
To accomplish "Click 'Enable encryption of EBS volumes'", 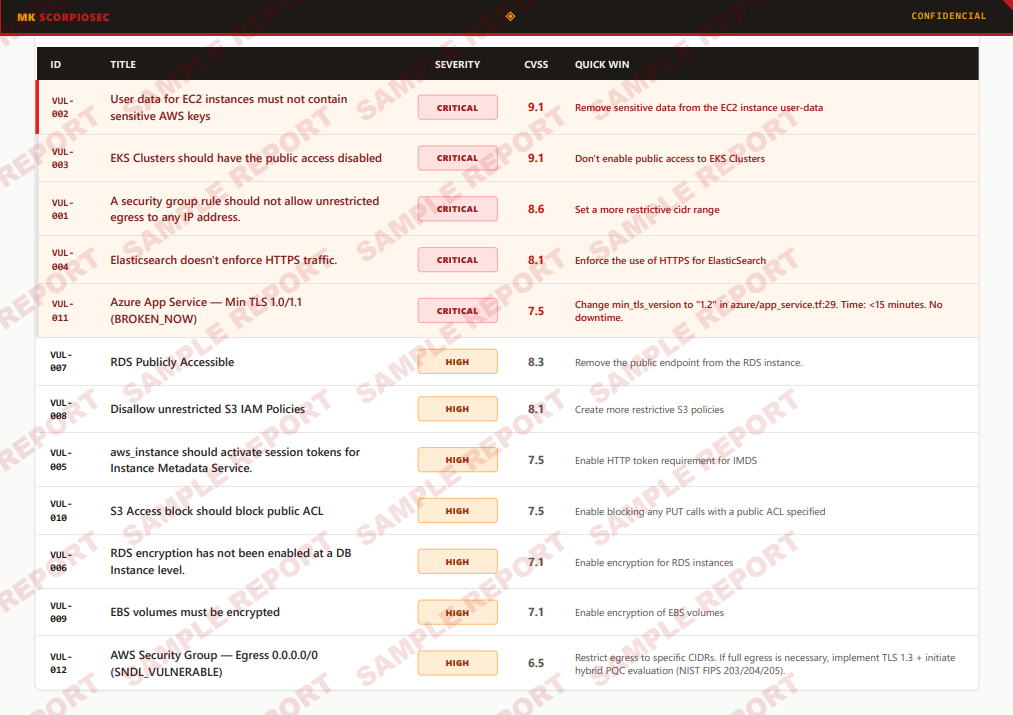I will click(649, 613).
